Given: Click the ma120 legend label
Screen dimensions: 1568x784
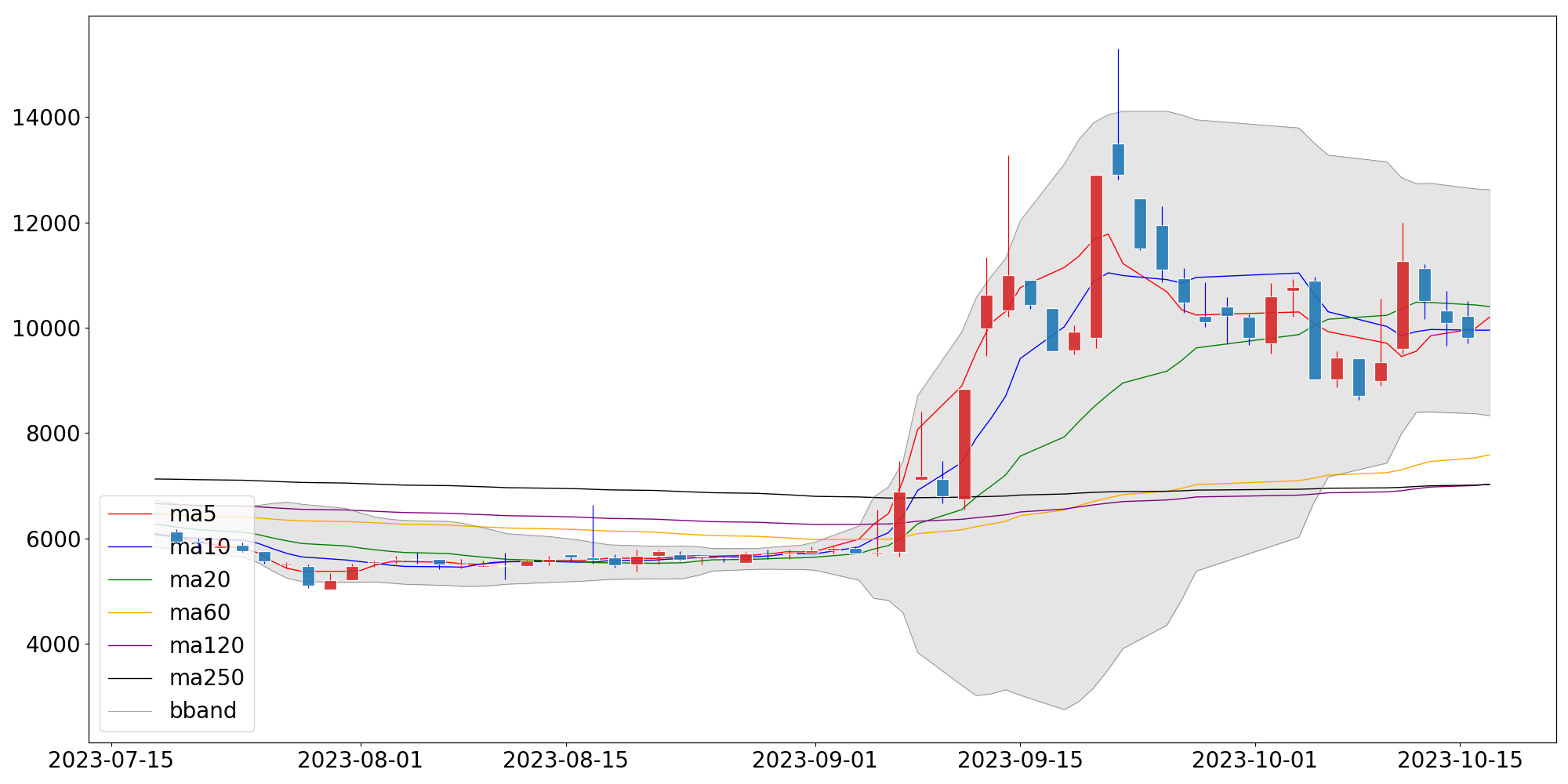Looking at the screenshot, I should pos(207,645).
